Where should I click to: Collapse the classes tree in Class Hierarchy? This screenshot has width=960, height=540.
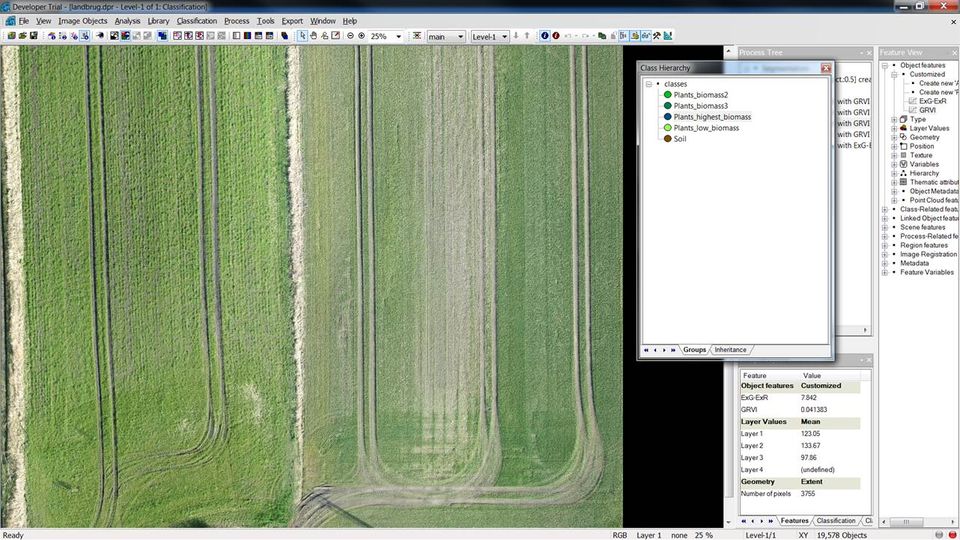pyautogui.click(x=648, y=83)
